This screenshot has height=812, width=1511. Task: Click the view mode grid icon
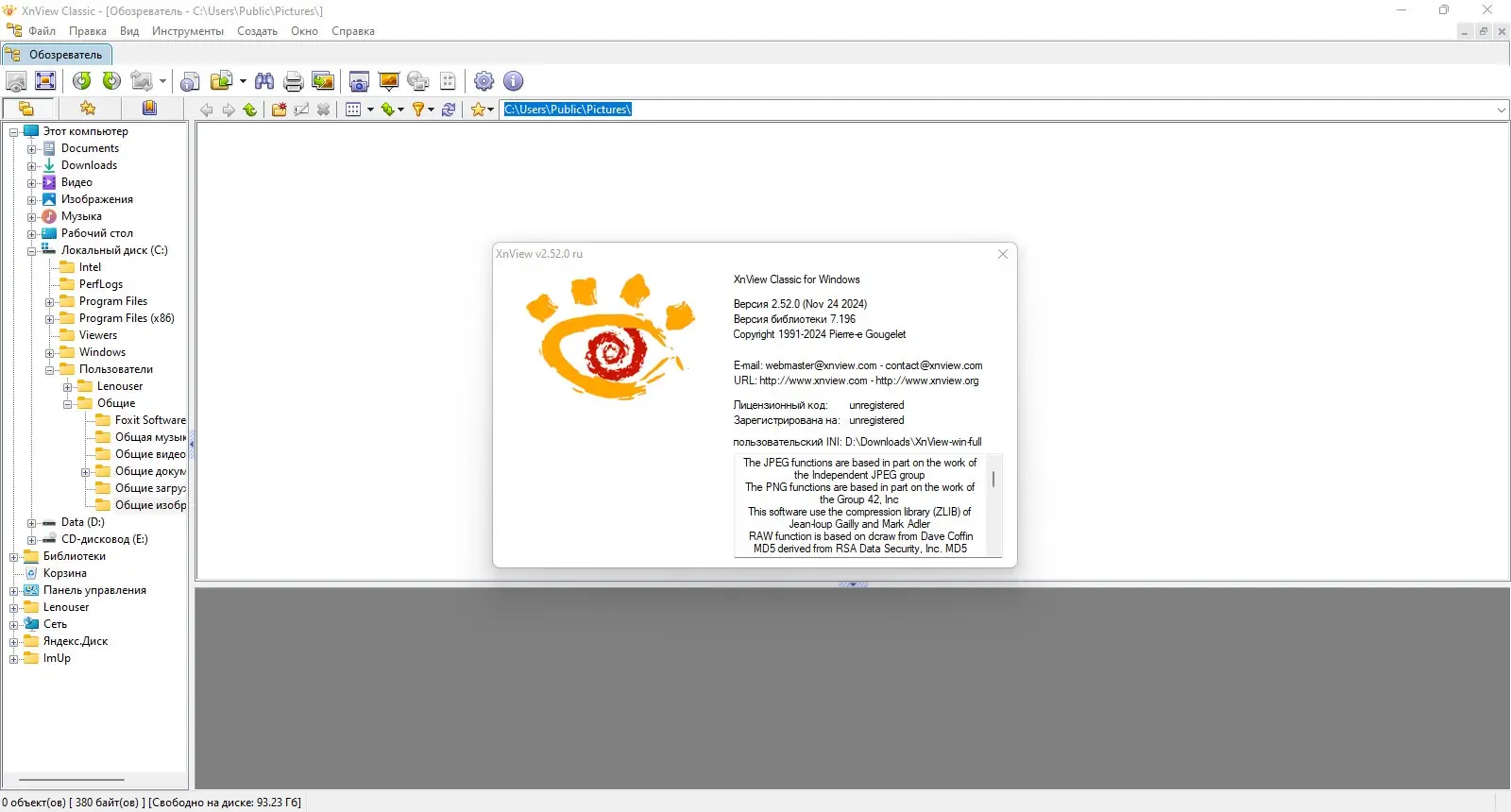point(353,110)
